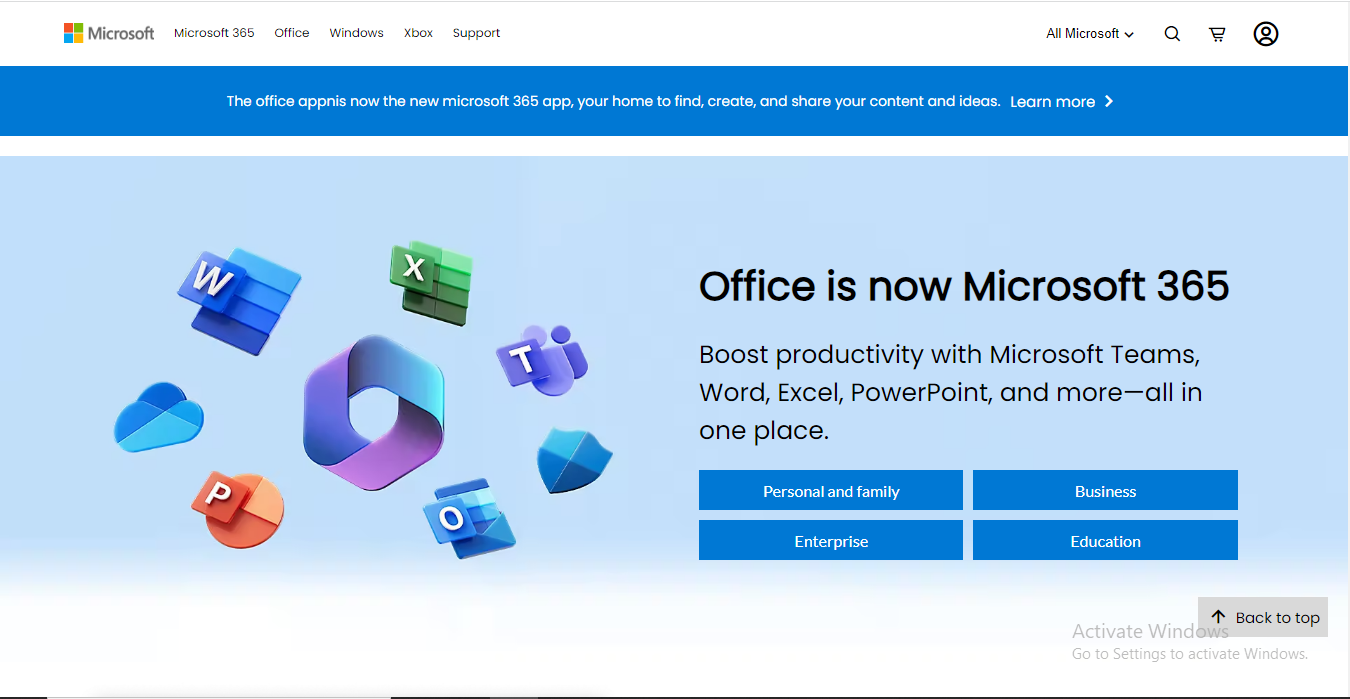This screenshot has width=1350, height=699.
Task: Click the Back to top button
Action: 1263,617
